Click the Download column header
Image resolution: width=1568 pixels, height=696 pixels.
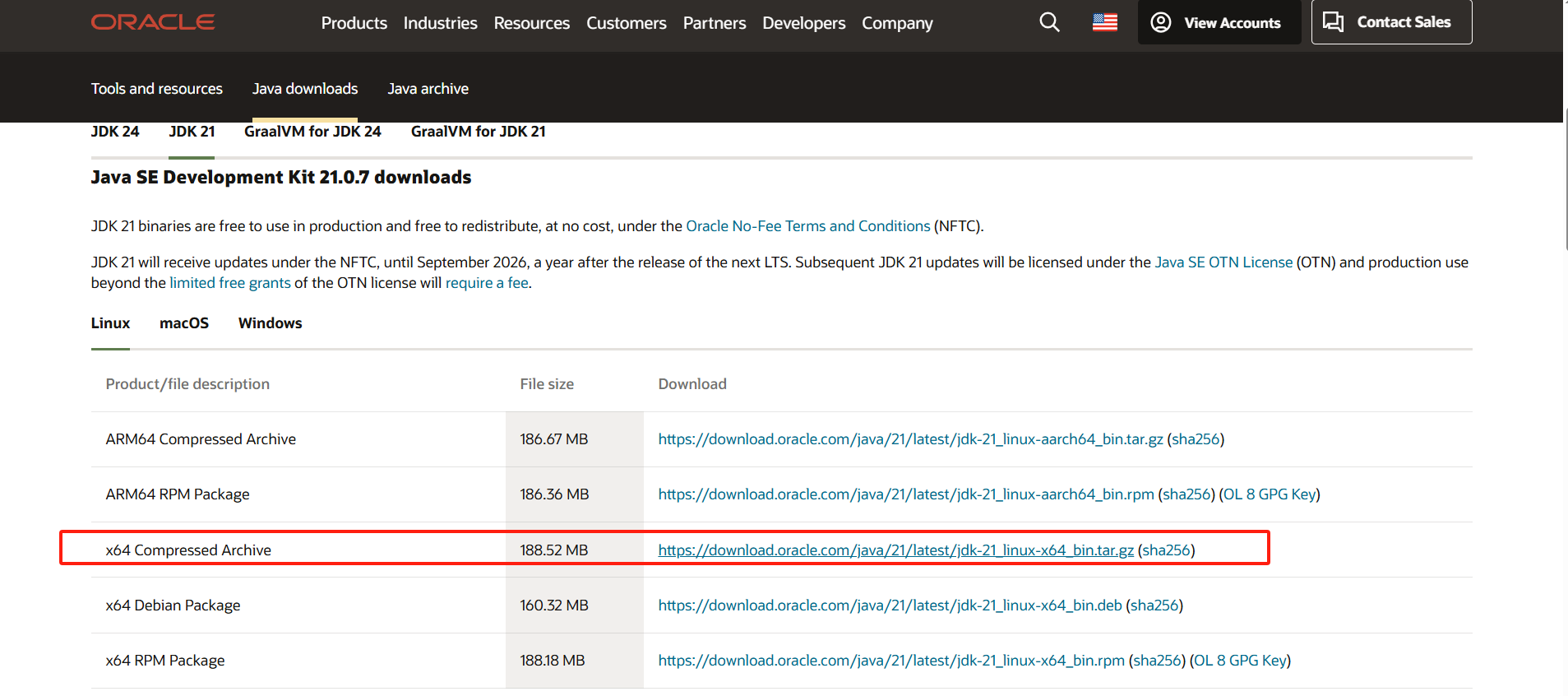pyautogui.click(x=692, y=384)
